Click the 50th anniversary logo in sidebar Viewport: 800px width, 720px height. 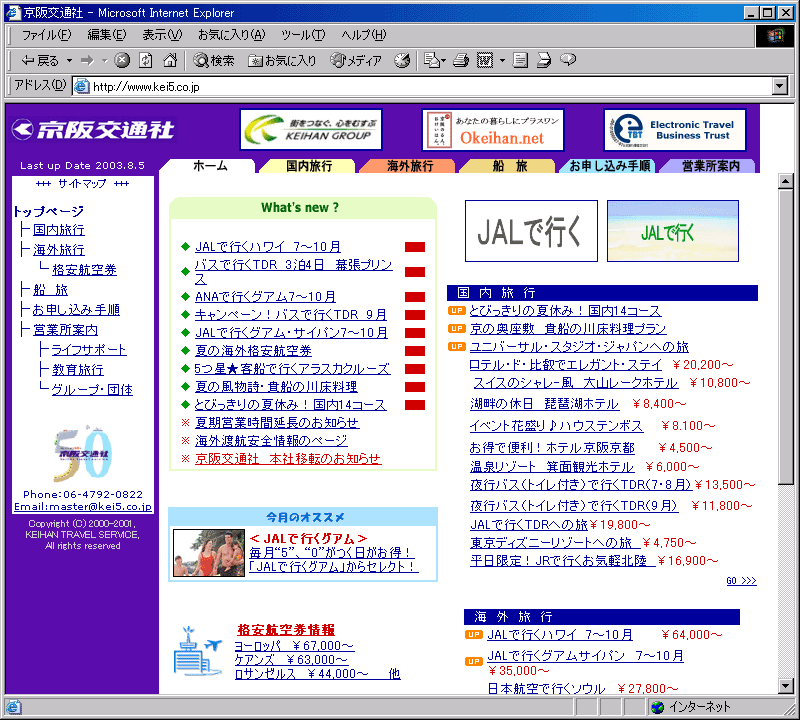point(82,453)
